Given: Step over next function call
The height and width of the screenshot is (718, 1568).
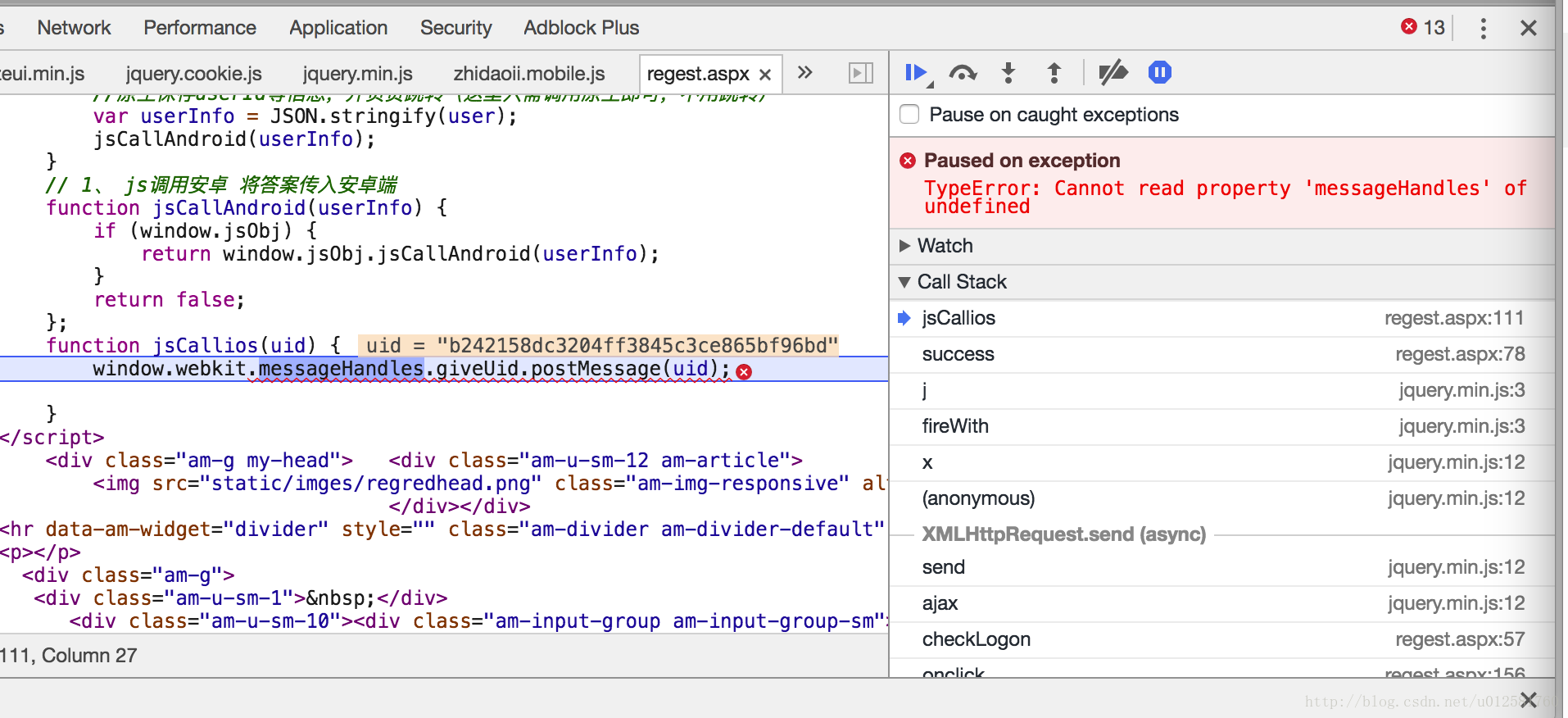Looking at the screenshot, I should pyautogui.click(x=963, y=74).
